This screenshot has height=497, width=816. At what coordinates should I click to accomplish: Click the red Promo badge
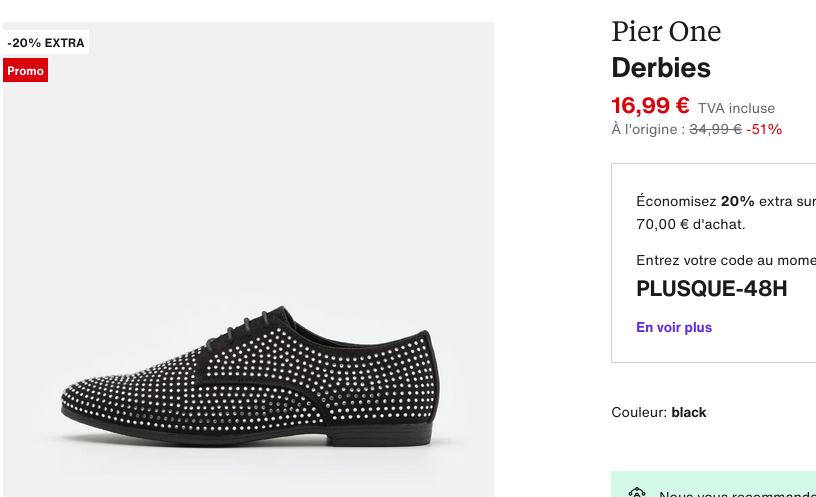(26, 71)
